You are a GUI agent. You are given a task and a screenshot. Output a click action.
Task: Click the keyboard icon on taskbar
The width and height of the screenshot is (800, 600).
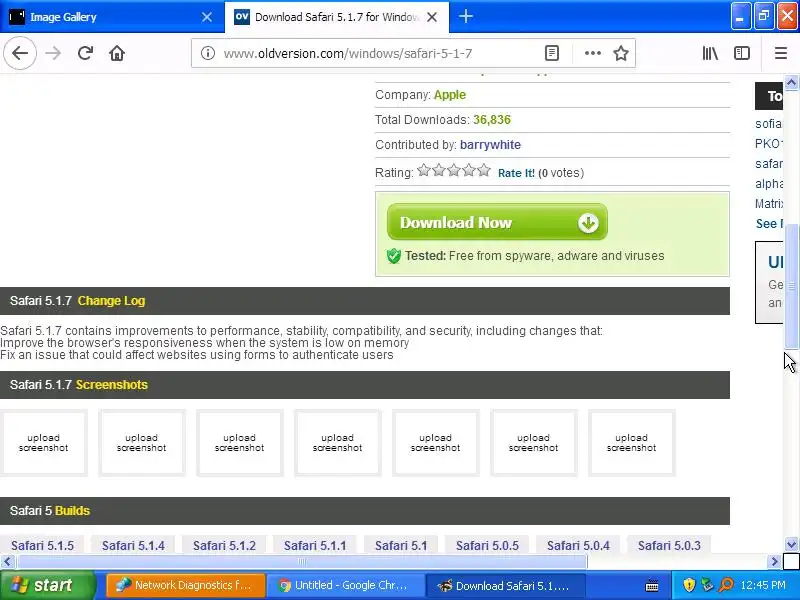652,585
